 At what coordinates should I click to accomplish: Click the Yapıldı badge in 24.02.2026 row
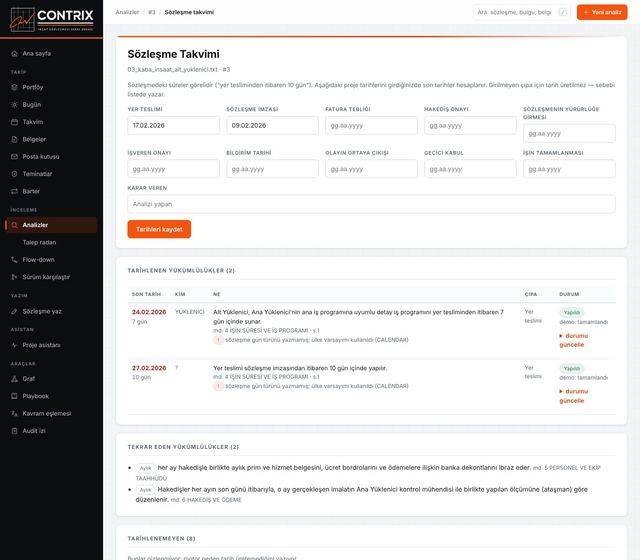571,313
